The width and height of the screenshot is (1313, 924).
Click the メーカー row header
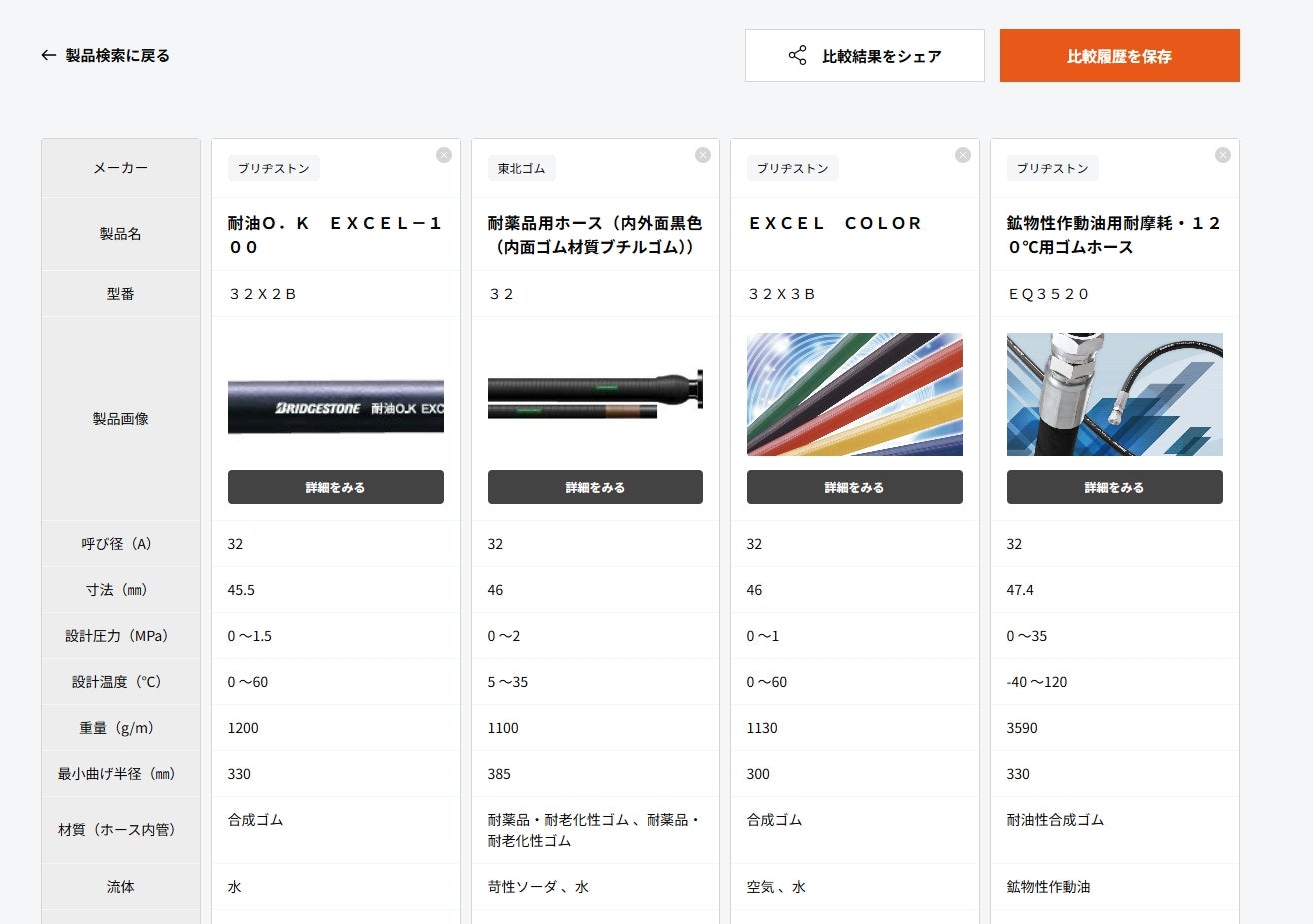click(121, 168)
